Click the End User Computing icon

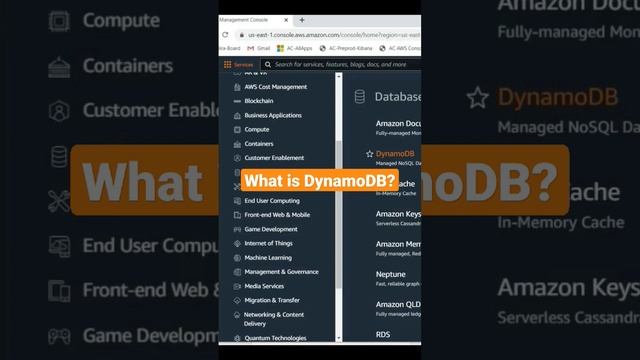tap(237, 201)
